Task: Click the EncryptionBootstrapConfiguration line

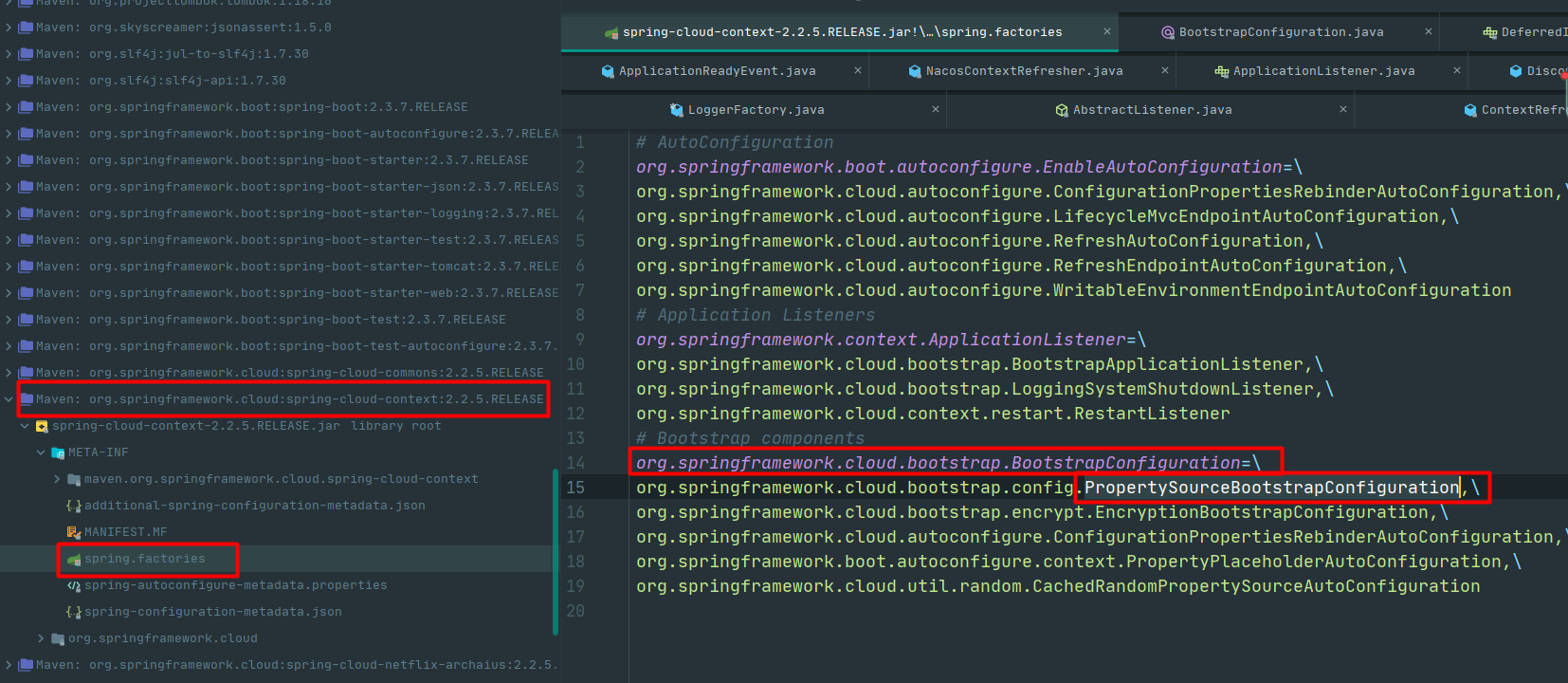Action: (1042, 512)
